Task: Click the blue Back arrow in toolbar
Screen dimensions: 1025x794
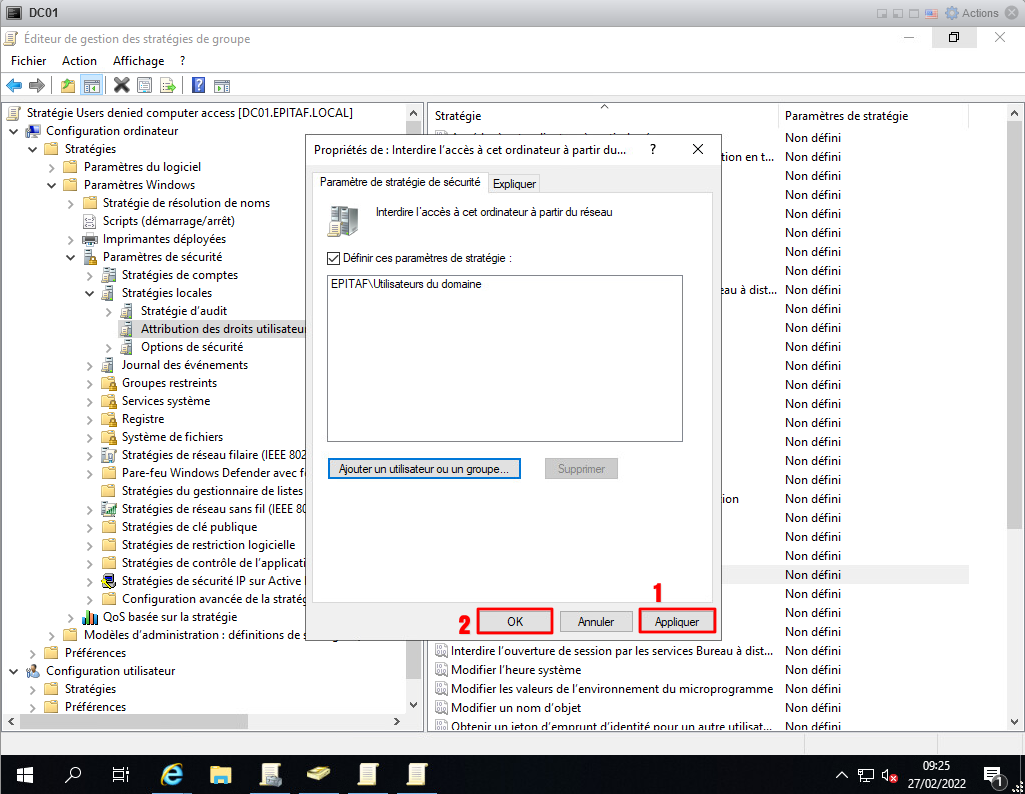Action: pos(14,85)
